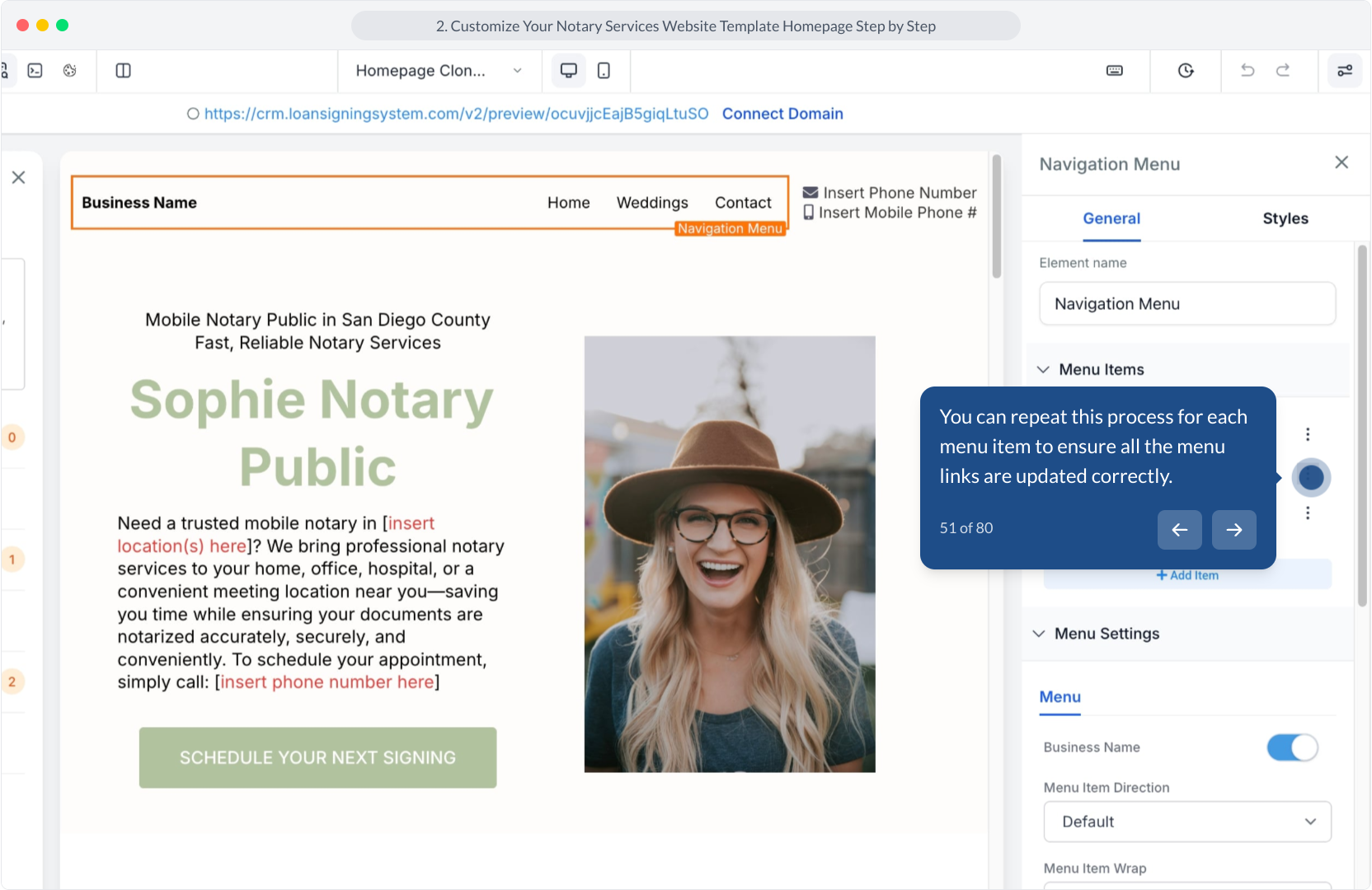Image resolution: width=1372 pixels, height=890 pixels.
Task: Click the Connect Domain link
Action: click(x=782, y=114)
